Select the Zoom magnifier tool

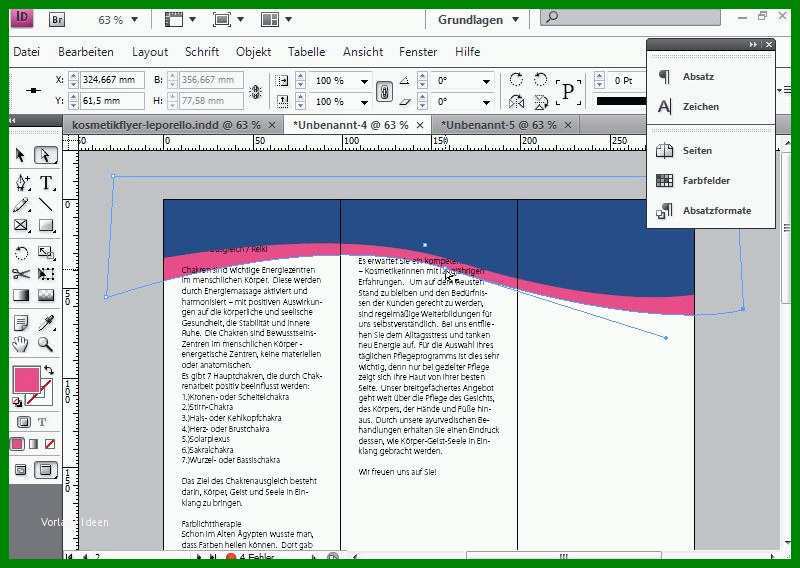click(45, 344)
